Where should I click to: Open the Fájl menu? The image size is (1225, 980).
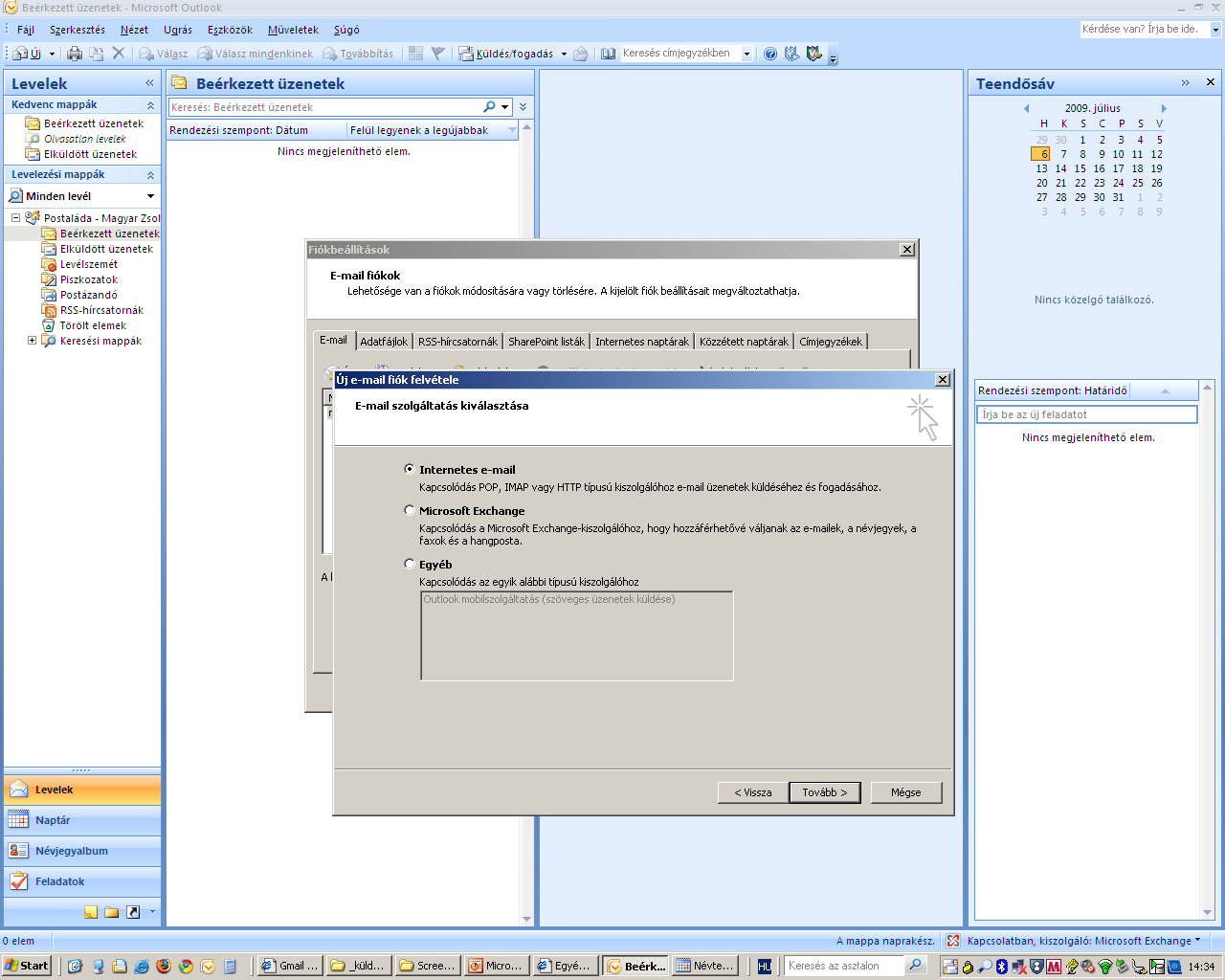pyautogui.click(x=26, y=30)
